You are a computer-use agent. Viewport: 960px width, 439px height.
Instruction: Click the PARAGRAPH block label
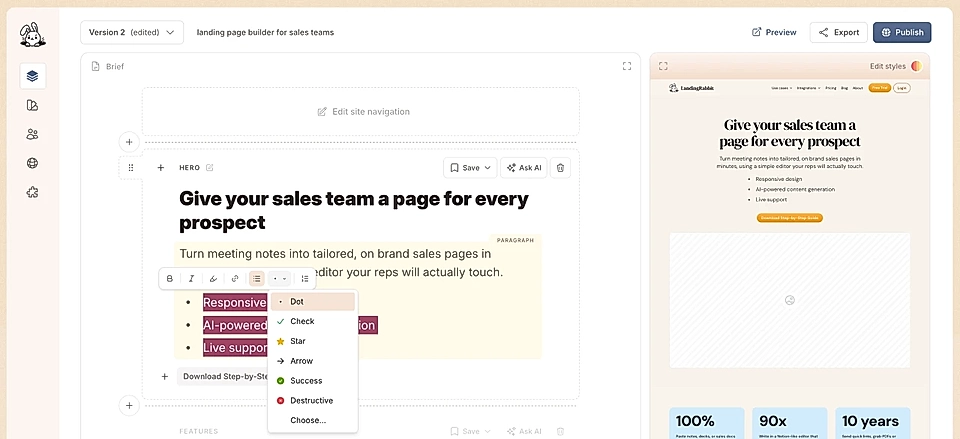(515, 241)
